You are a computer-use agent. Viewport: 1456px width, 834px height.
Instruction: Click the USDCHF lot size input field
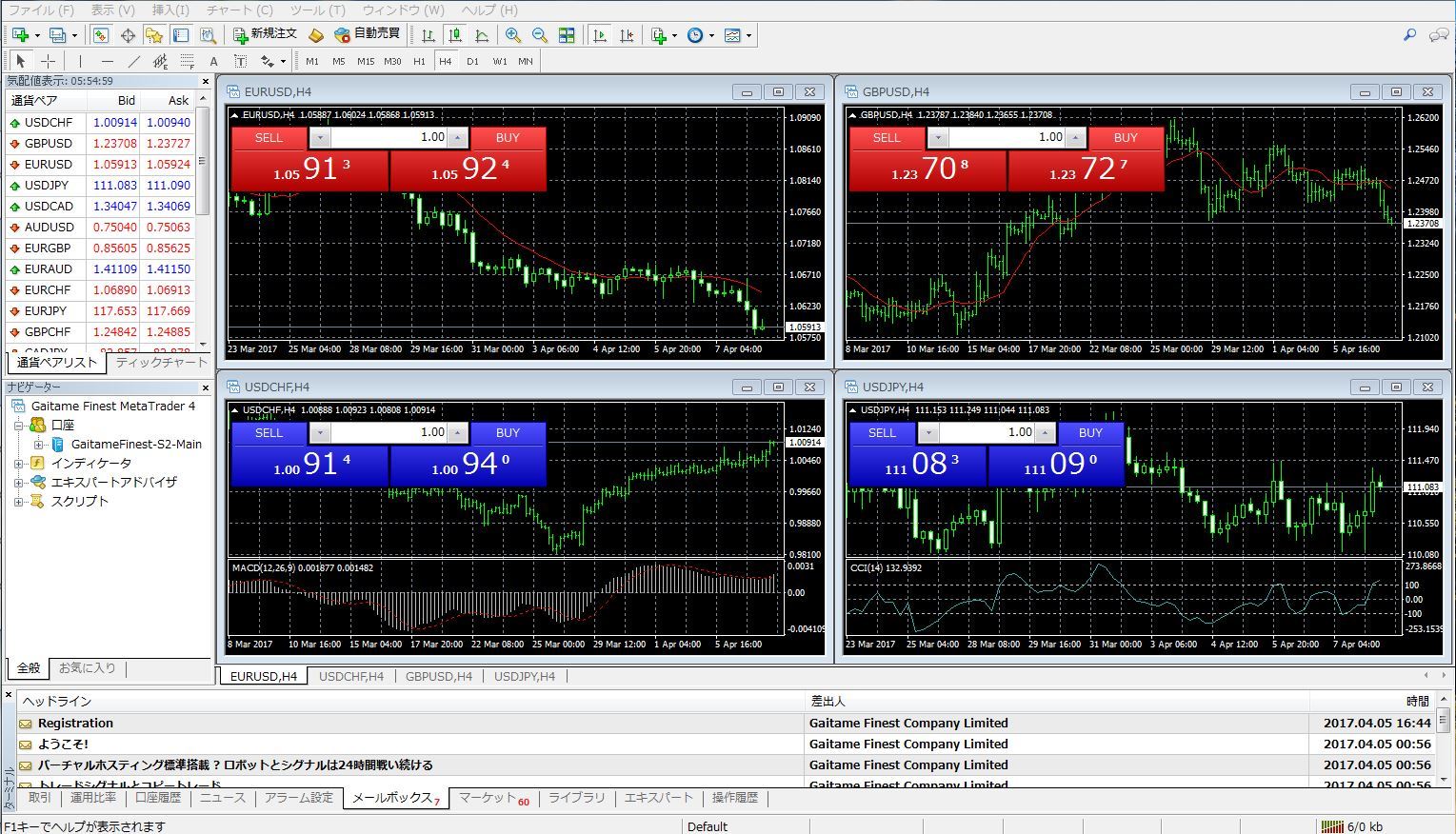pyautogui.click(x=389, y=432)
